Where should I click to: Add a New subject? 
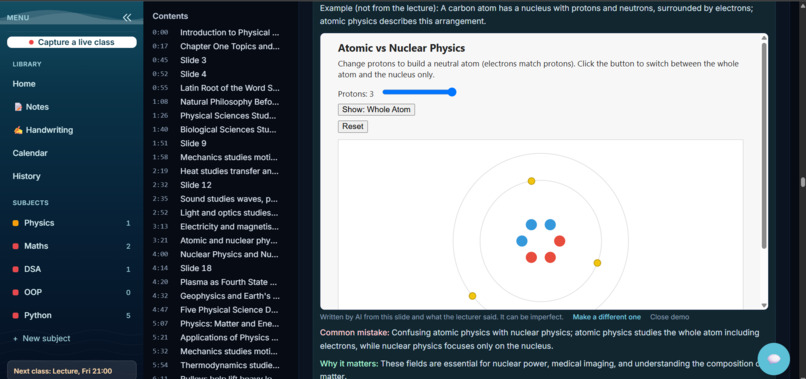coord(42,338)
